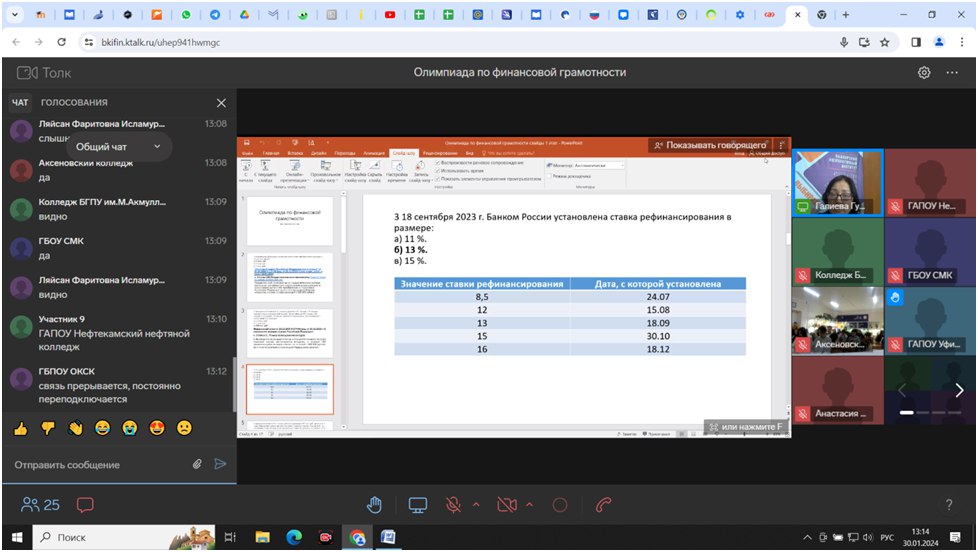Open meeting settings gear icon
Screen dimensions: 978x552
tap(924, 73)
